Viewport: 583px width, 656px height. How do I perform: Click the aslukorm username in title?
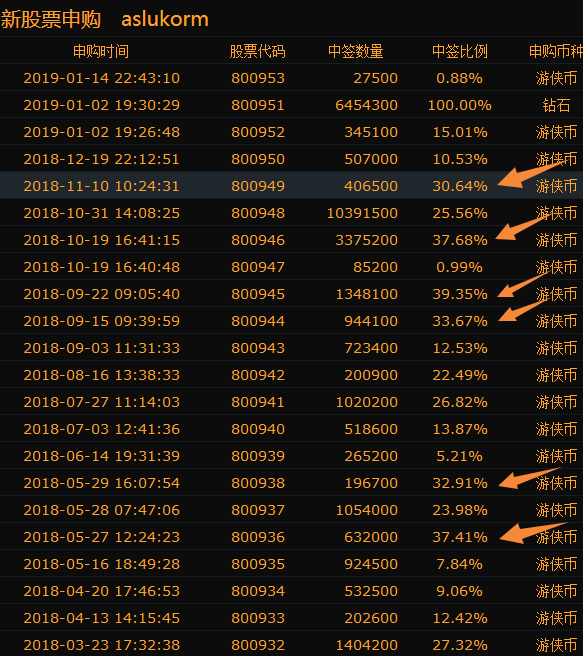click(165, 19)
